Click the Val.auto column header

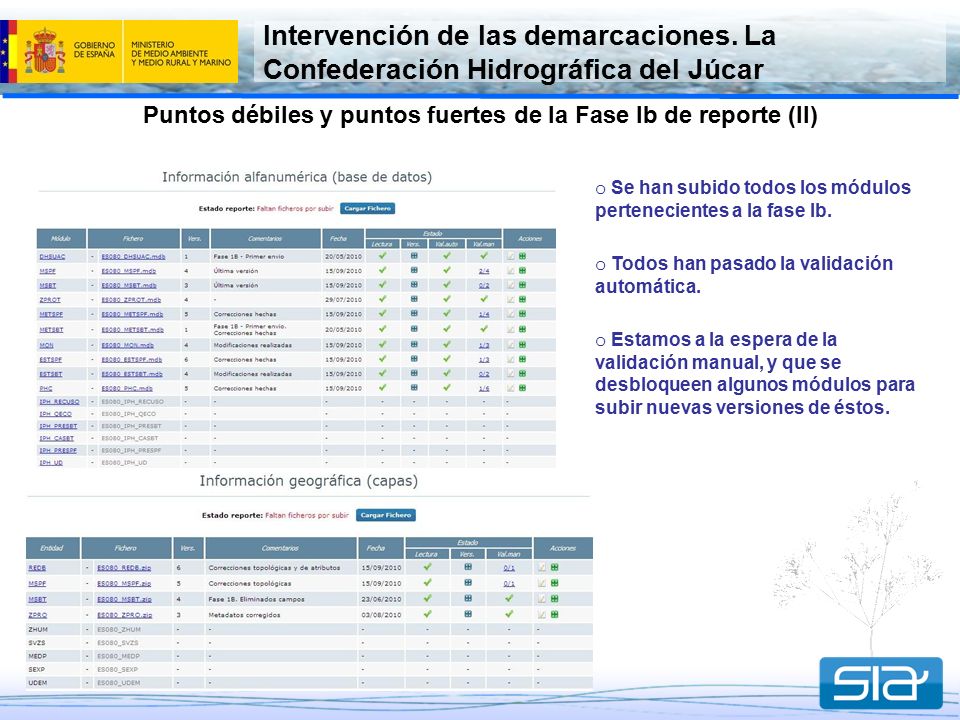click(447, 244)
